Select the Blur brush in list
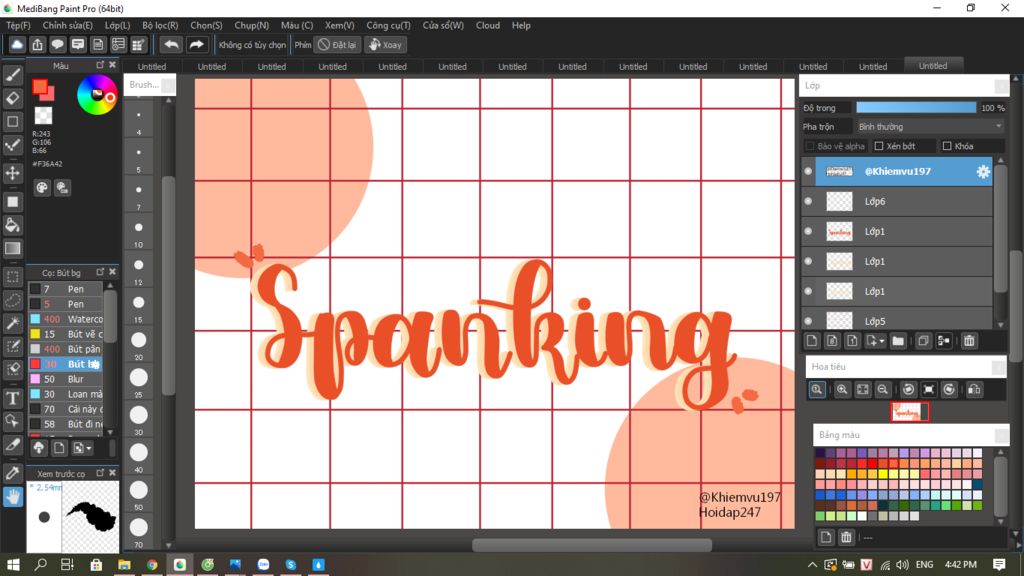 (x=65, y=379)
